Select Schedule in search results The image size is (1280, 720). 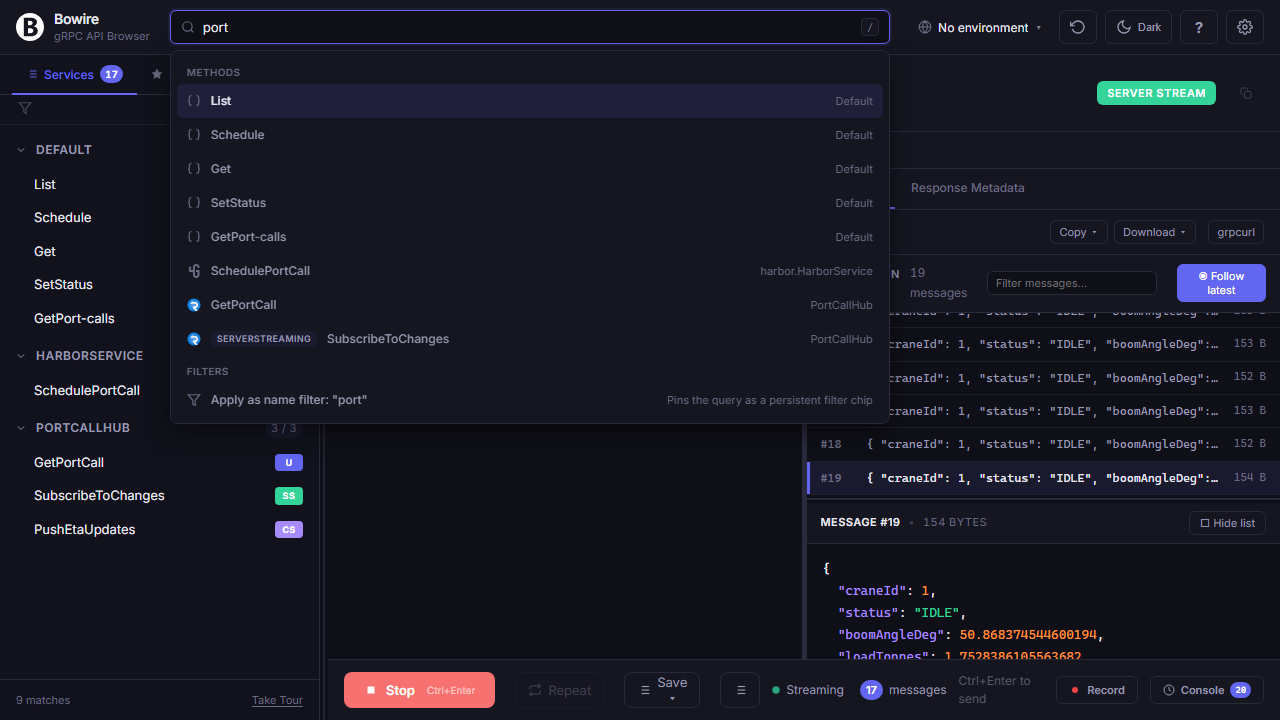tap(530, 135)
